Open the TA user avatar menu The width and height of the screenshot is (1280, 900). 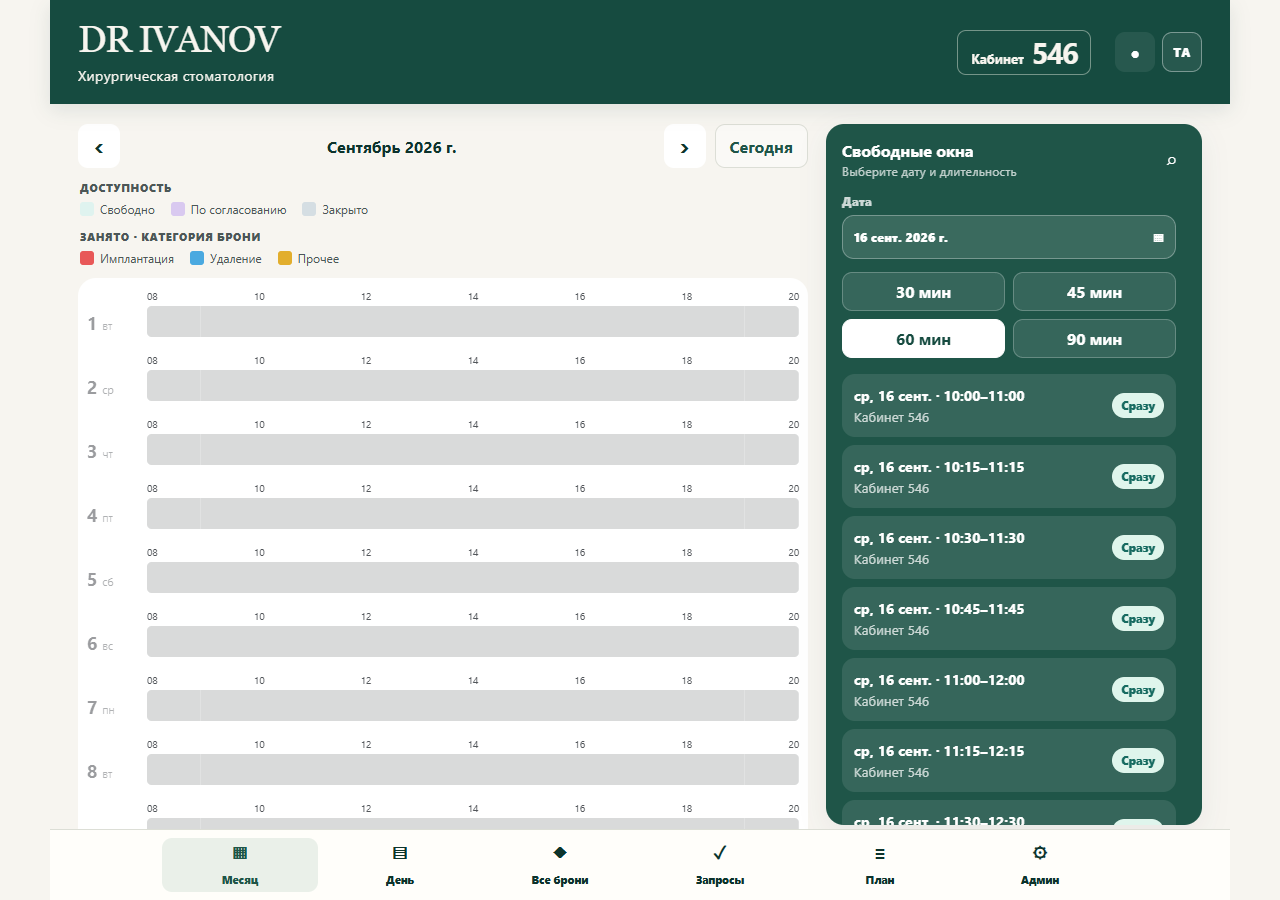[1182, 53]
